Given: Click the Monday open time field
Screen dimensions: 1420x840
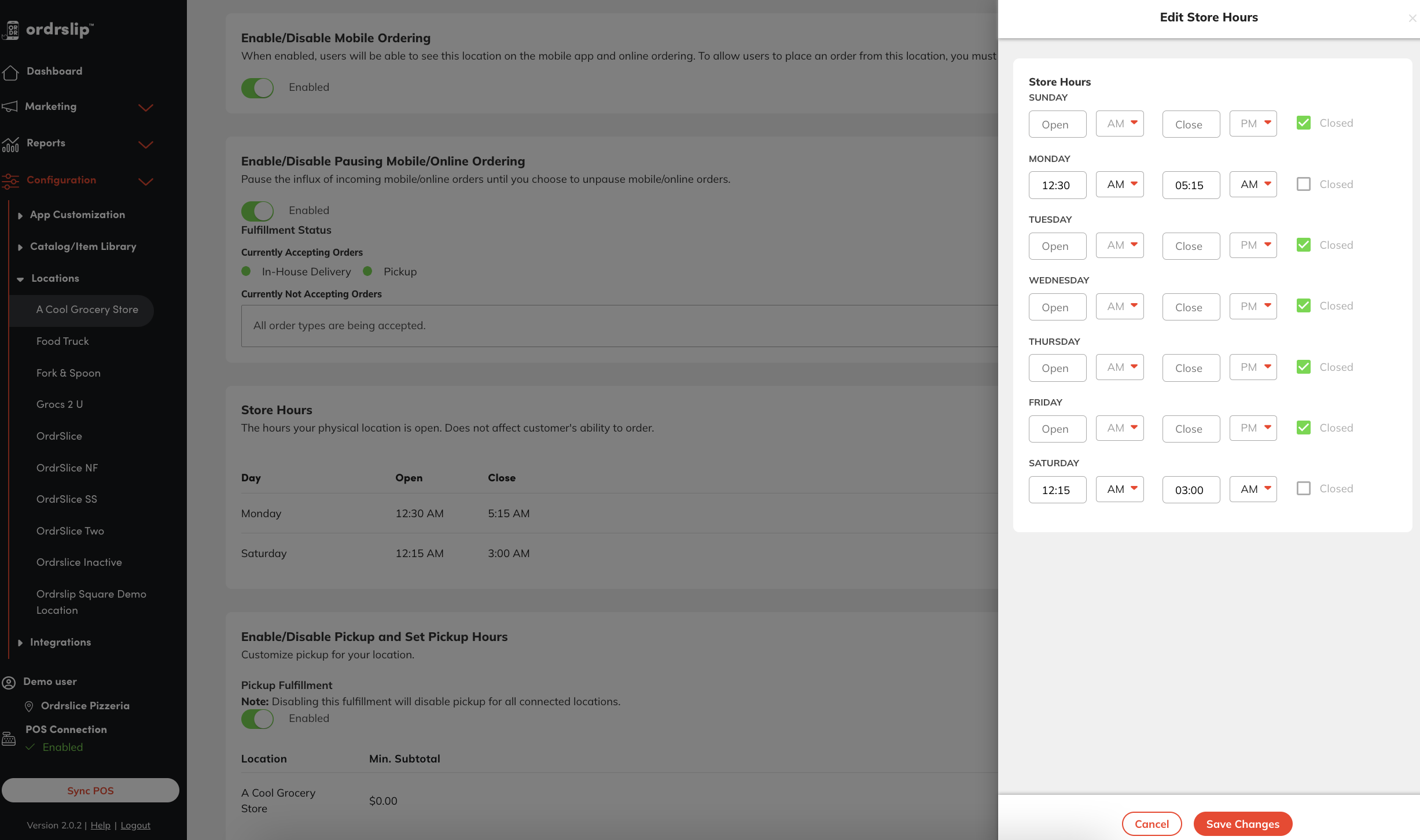Looking at the screenshot, I should (x=1057, y=185).
